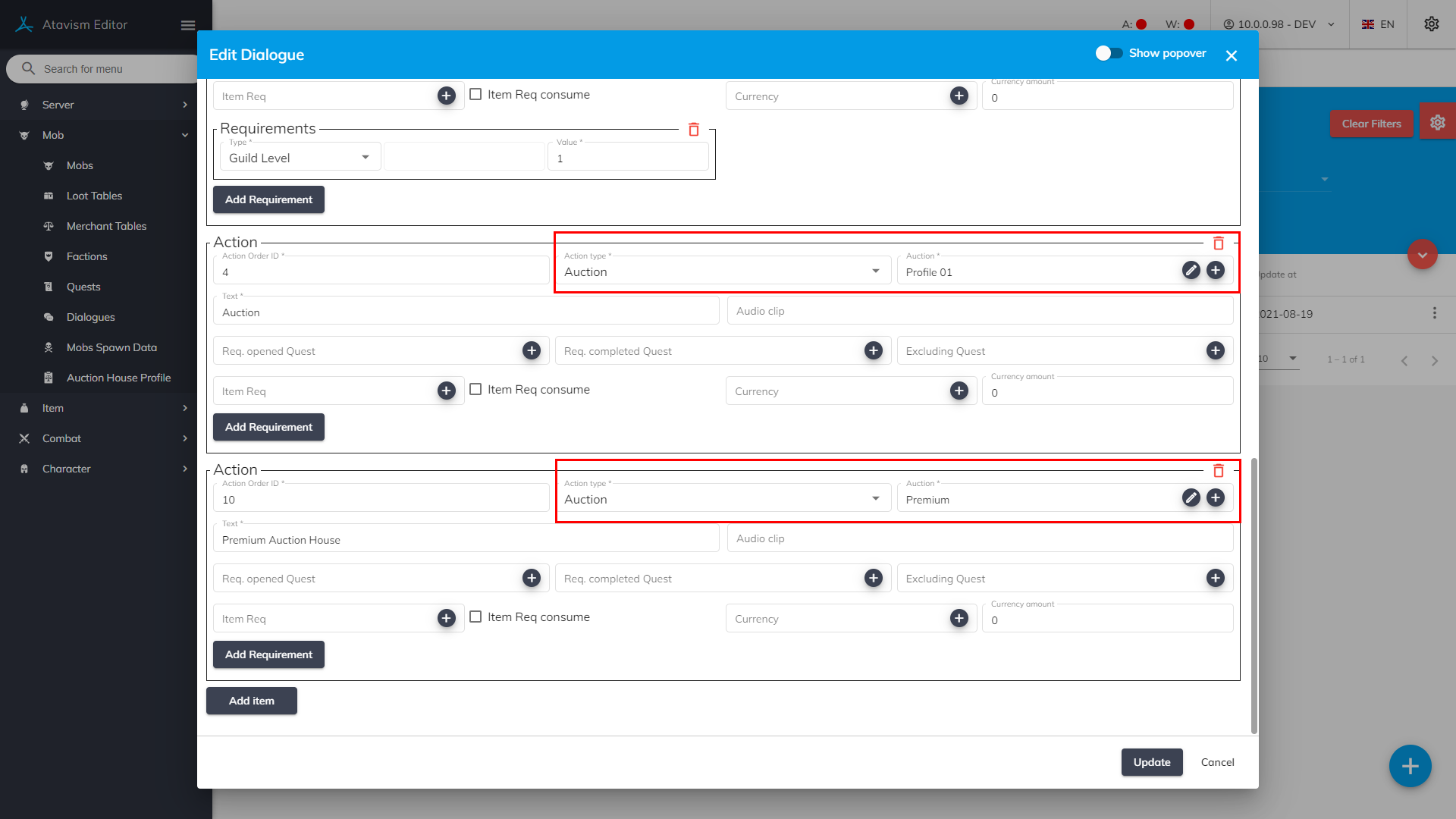The width and height of the screenshot is (1456, 819).
Task: Delete the Guild Level requirement via trash icon
Action: 693,130
